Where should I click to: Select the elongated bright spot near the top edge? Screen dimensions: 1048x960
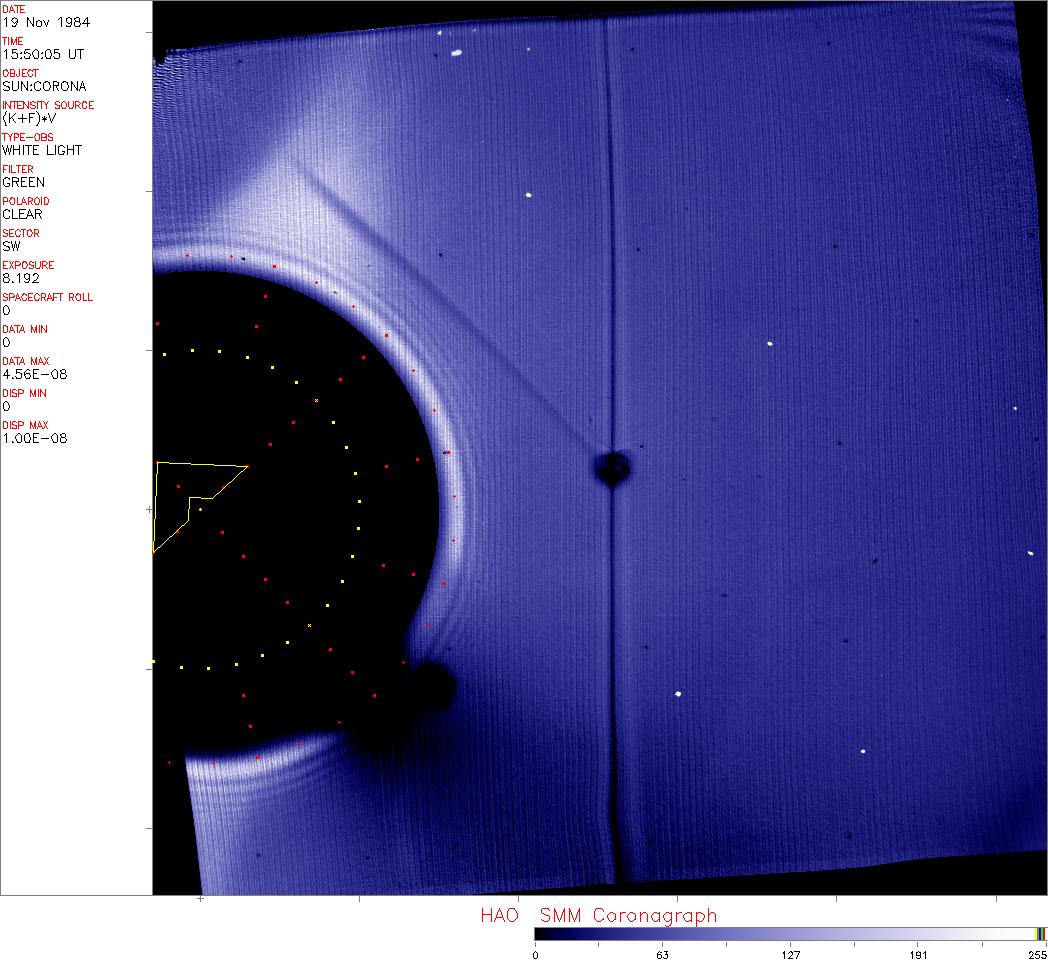coord(455,53)
